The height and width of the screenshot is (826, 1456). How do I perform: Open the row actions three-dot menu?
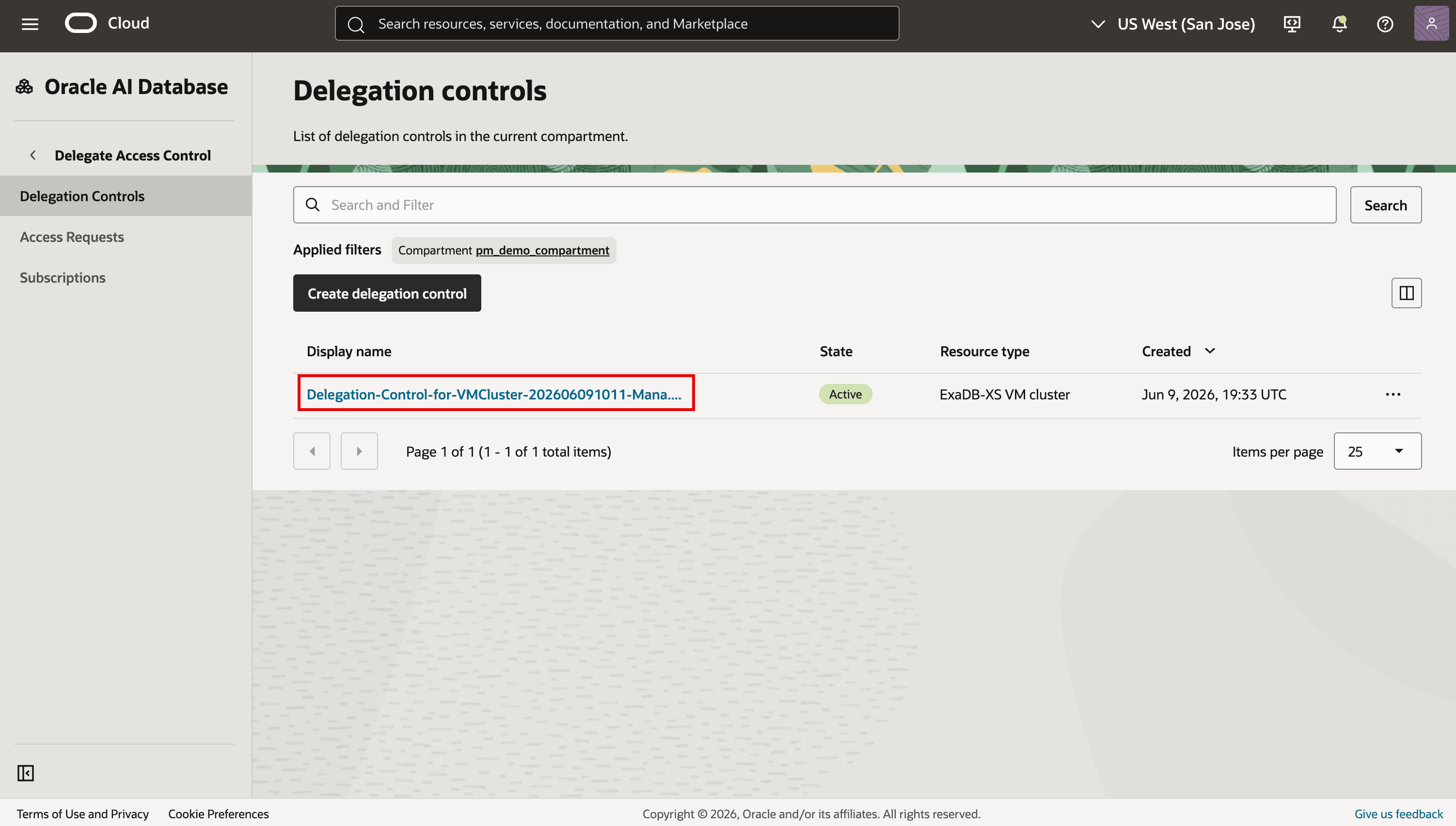[1393, 394]
